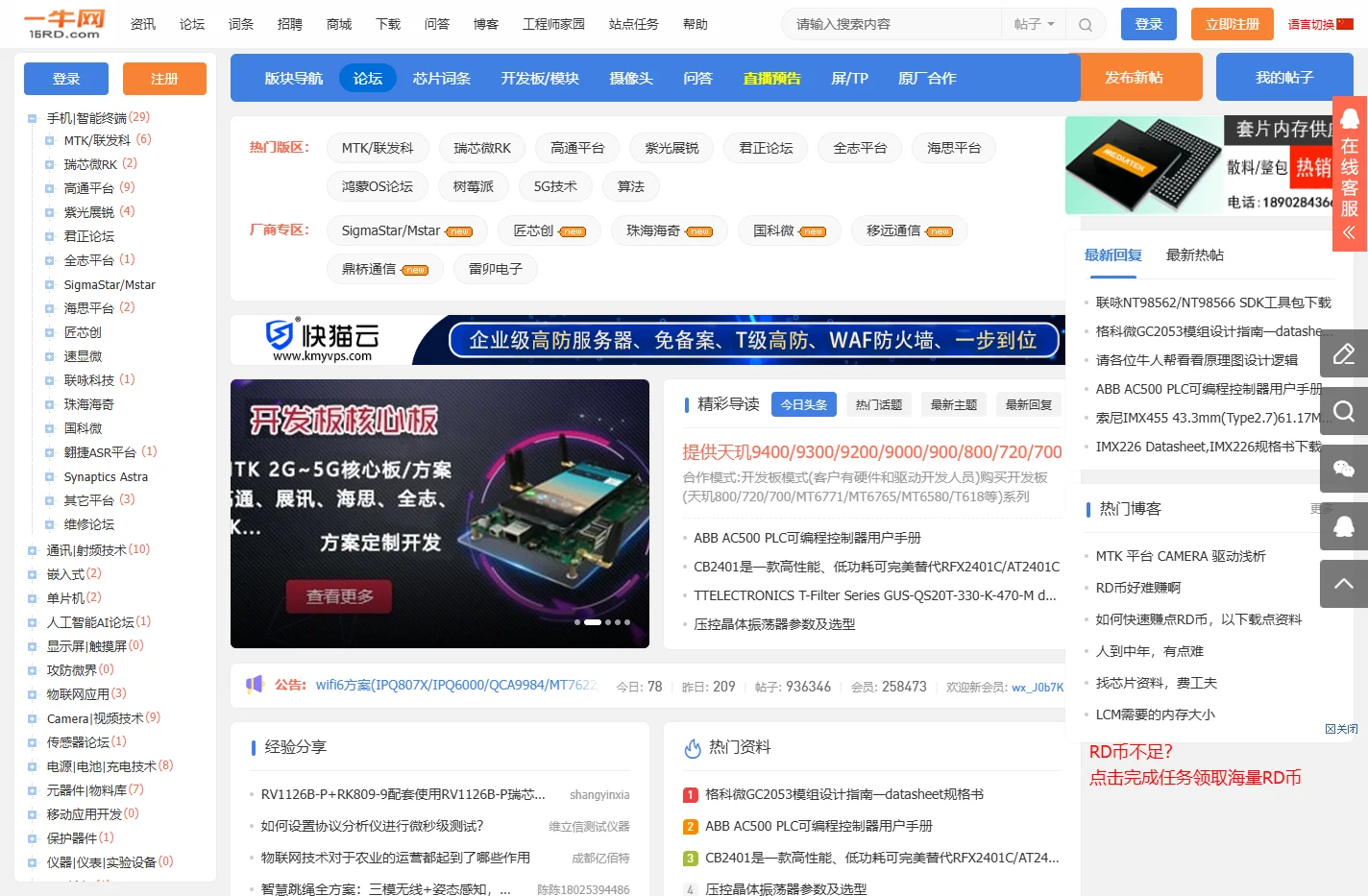Close the ad with 关闭 button

click(1341, 729)
